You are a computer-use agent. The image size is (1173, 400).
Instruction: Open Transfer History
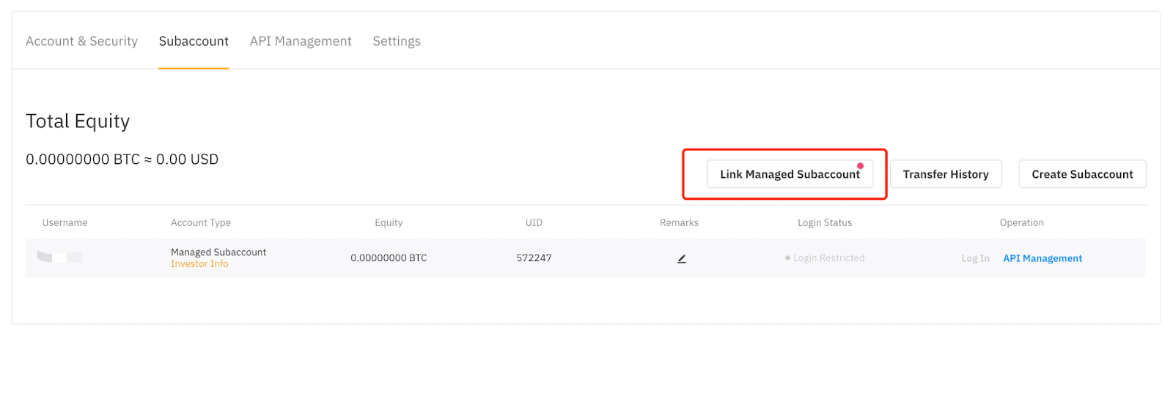pos(945,174)
